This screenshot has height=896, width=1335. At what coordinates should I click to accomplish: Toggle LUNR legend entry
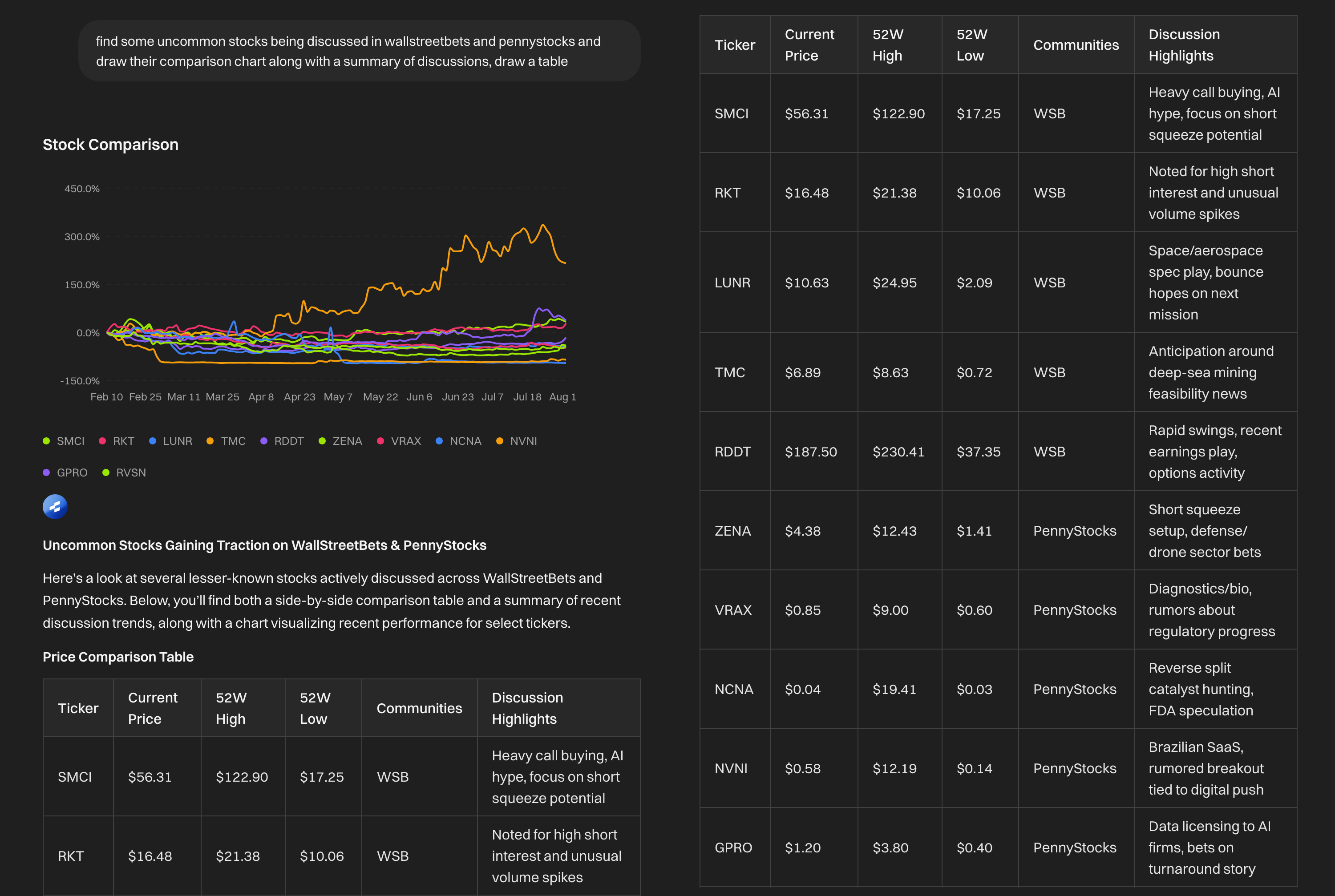tap(177, 441)
